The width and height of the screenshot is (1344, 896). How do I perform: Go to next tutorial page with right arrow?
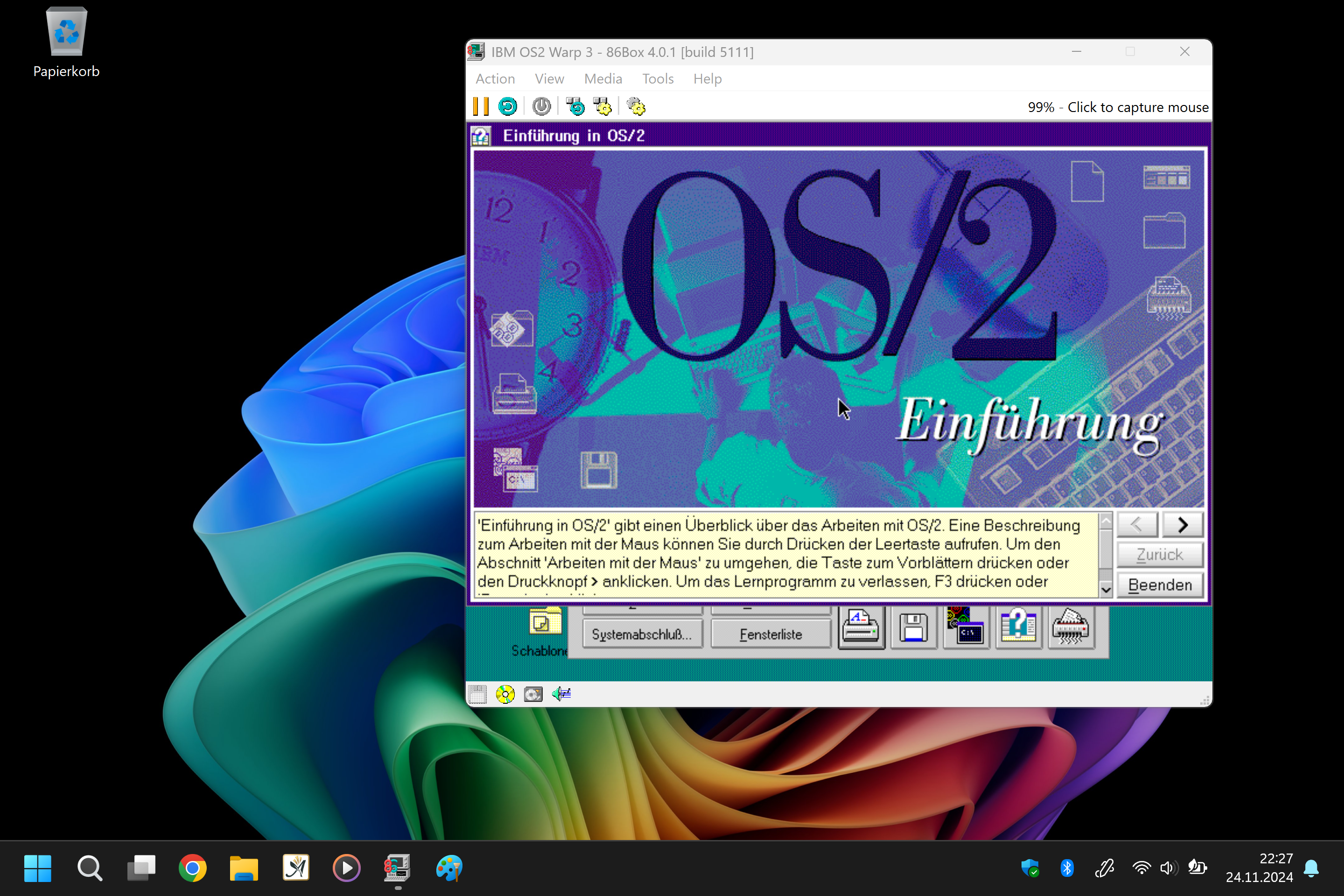[x=1183, y=525]
